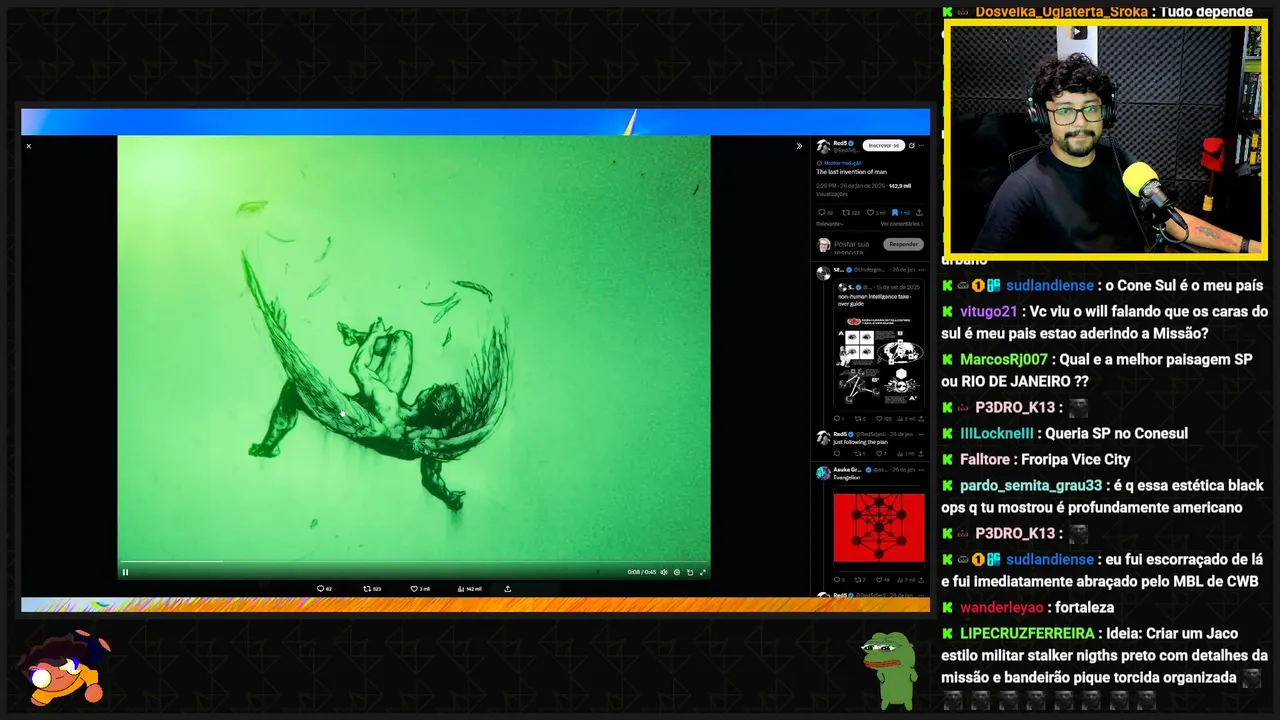Screen dimensions: 1280x720
Task: Click the 'just following the plan' text
Action: (x=860, y=441)
